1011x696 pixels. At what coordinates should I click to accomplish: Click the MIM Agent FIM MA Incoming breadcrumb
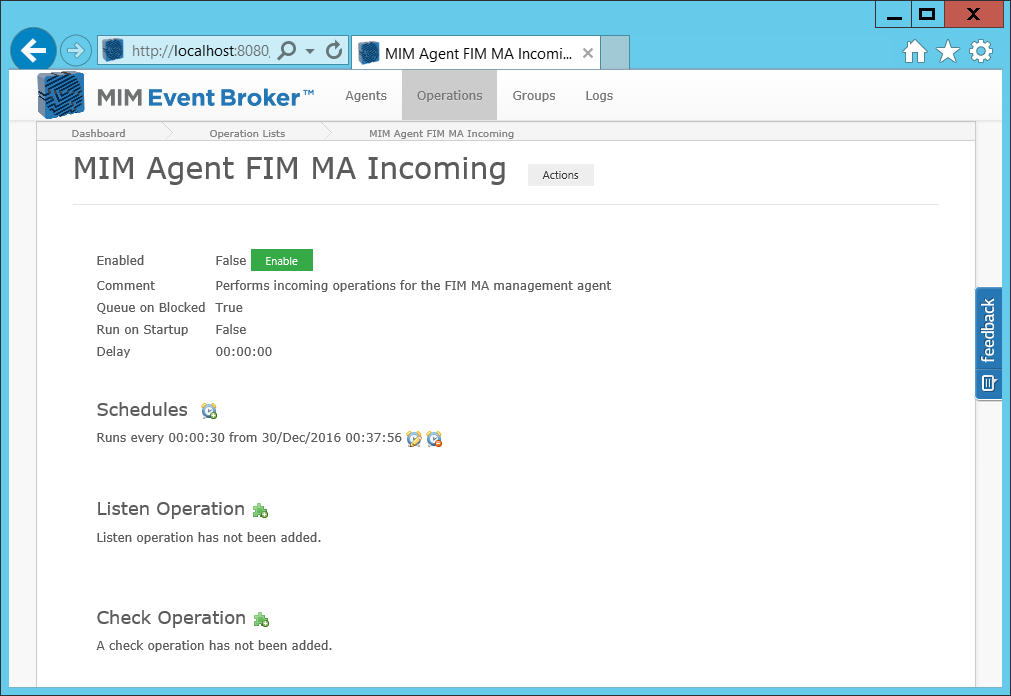(x=441, y=134)
